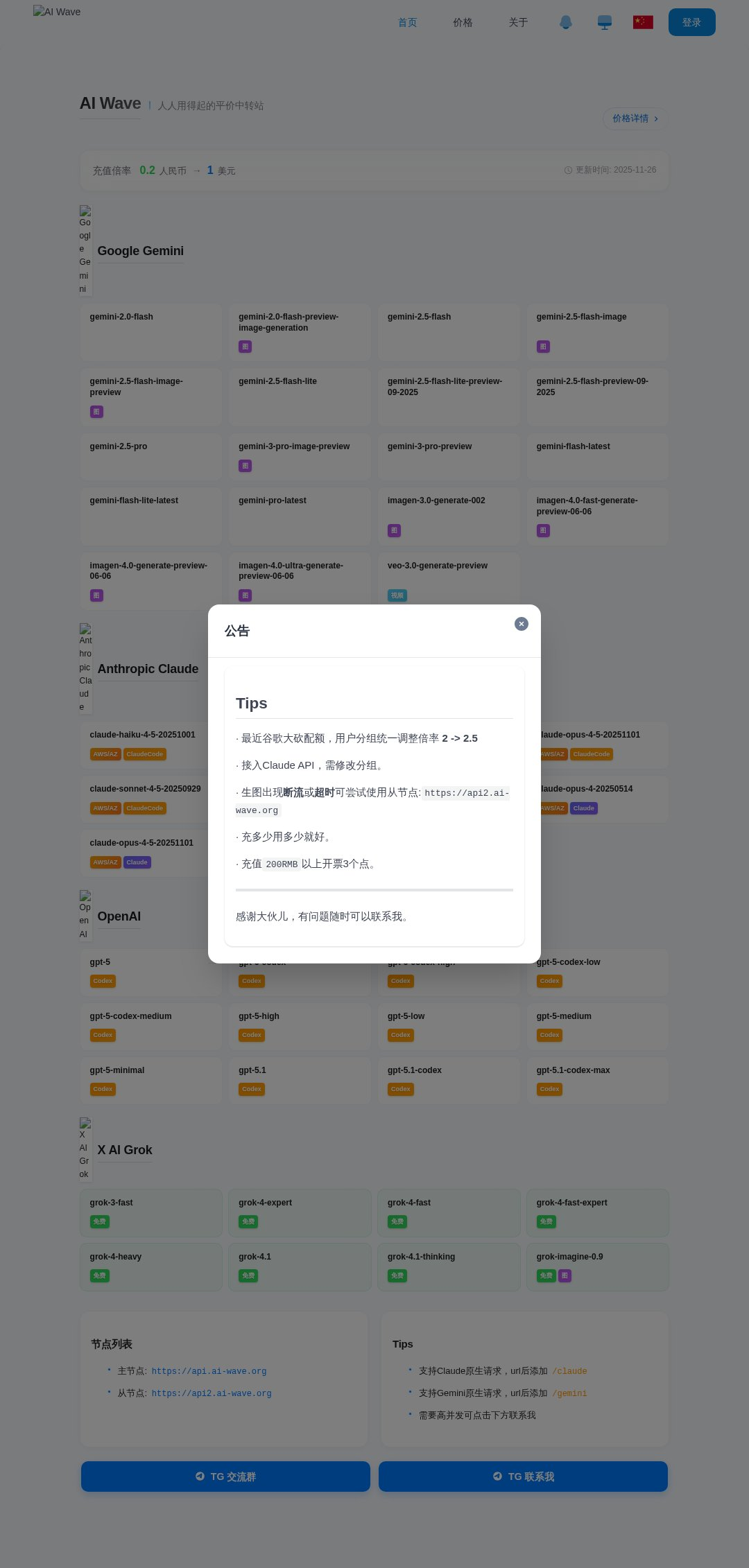
Task: Click the TG 联系我 button
Action: (523, 1476)
